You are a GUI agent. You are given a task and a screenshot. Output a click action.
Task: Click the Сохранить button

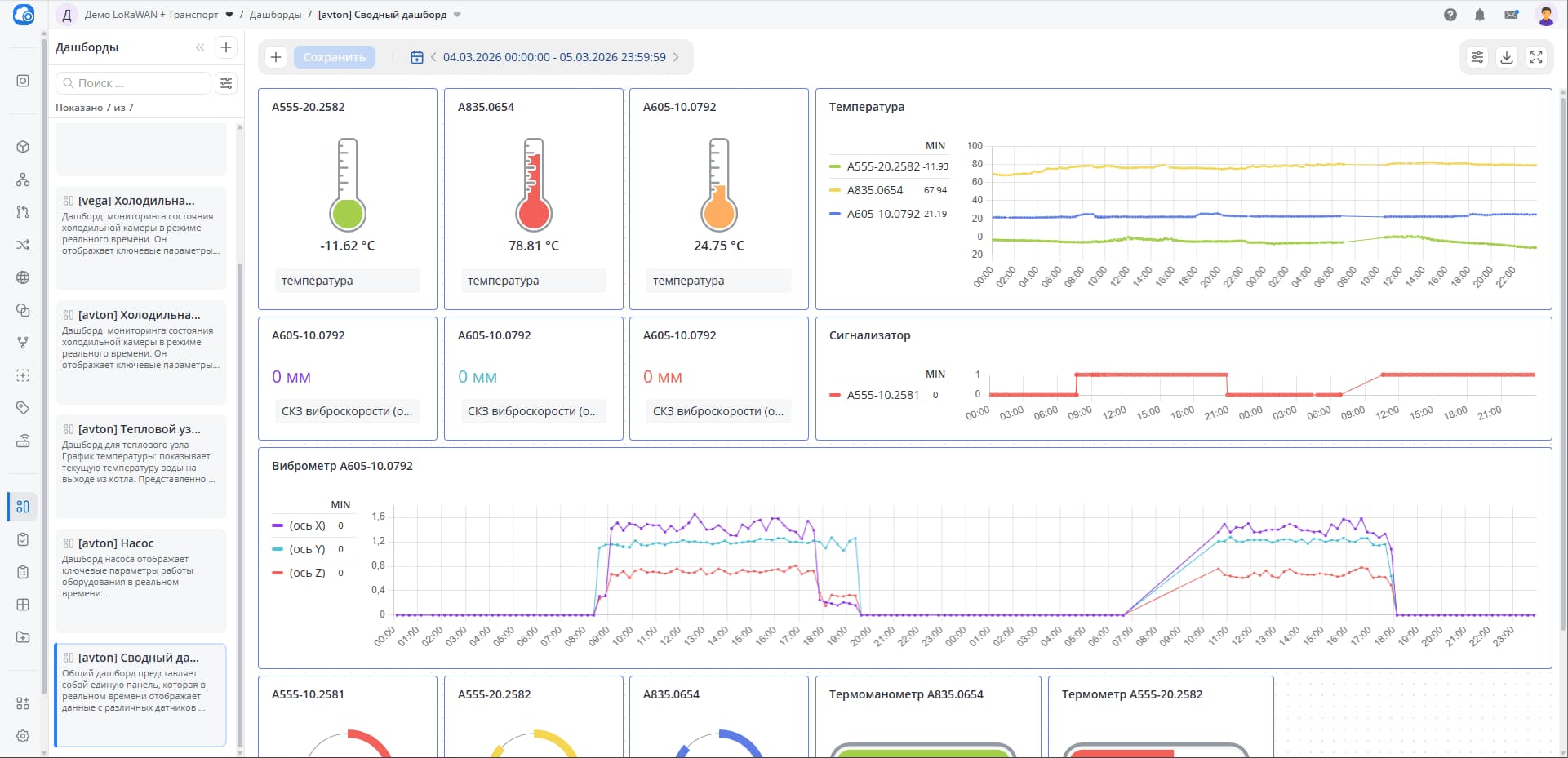point(334,57)
